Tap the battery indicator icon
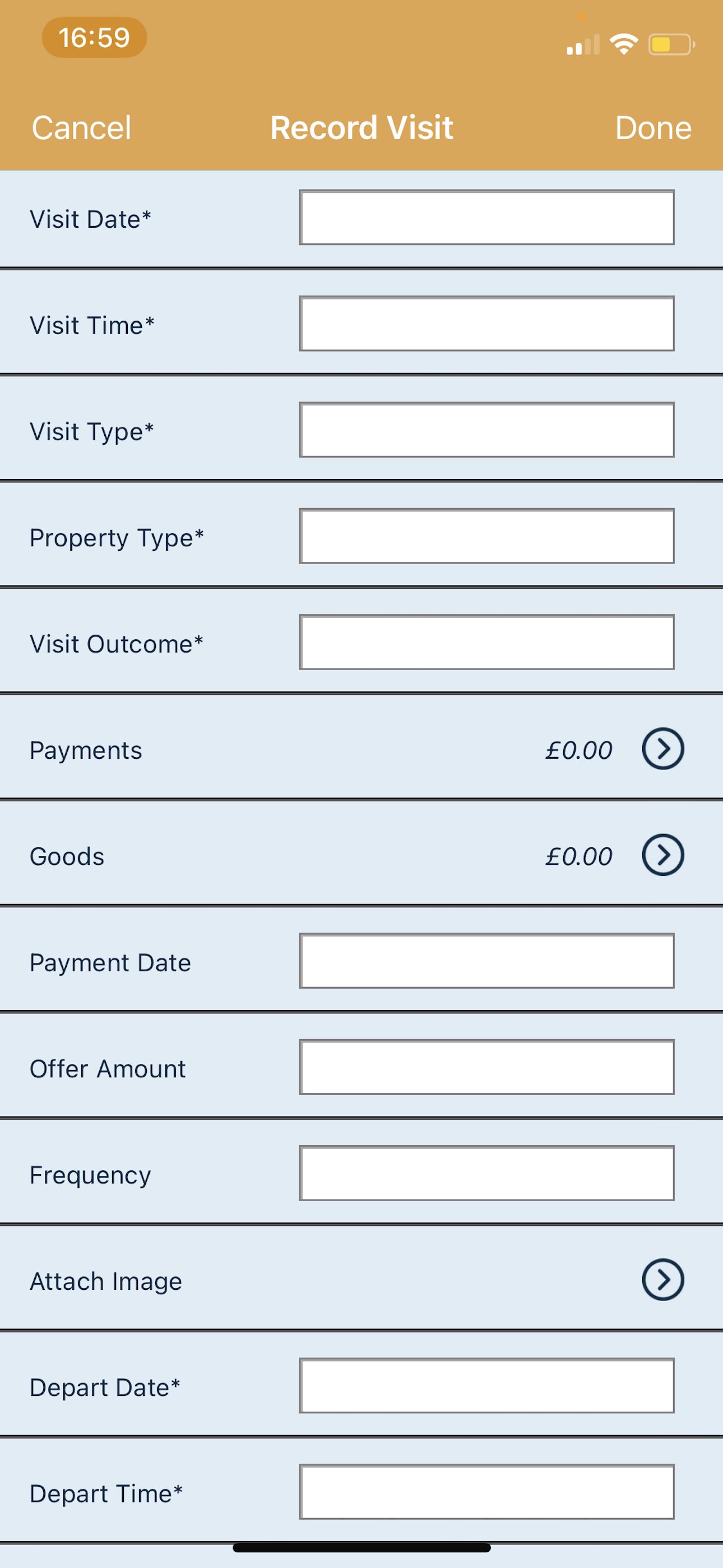Image resolution: width=723 pixels, height=1568 pixels. pos(671,44)
